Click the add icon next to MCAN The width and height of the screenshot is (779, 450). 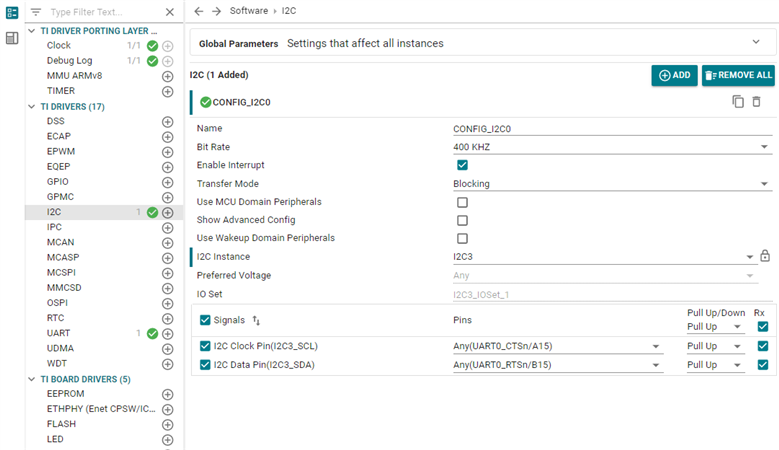tap(168, 242)
